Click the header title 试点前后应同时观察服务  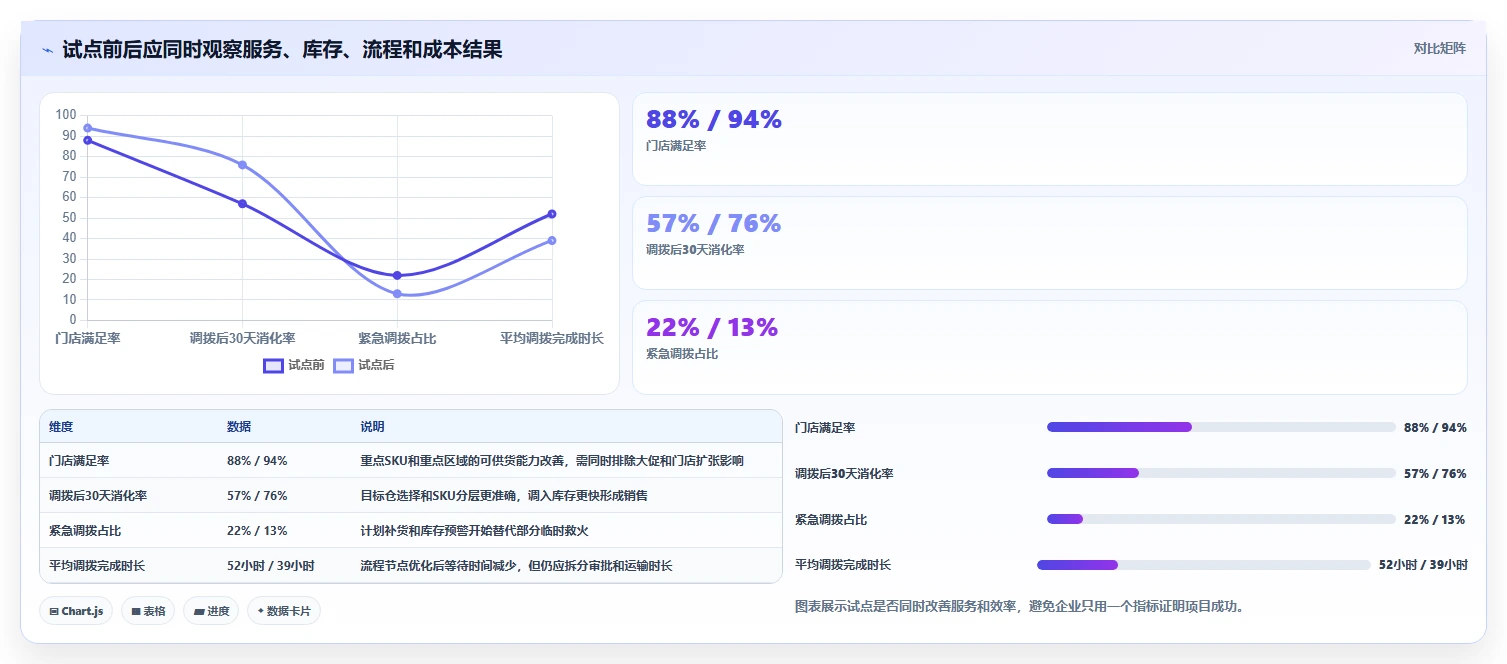click(x=282, y=49)
